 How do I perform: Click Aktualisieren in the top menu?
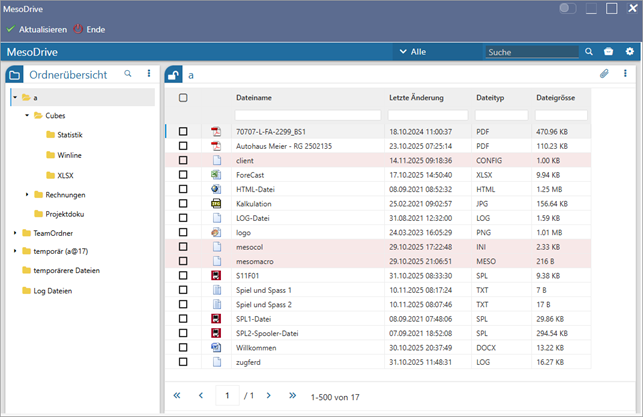(36, 30)
